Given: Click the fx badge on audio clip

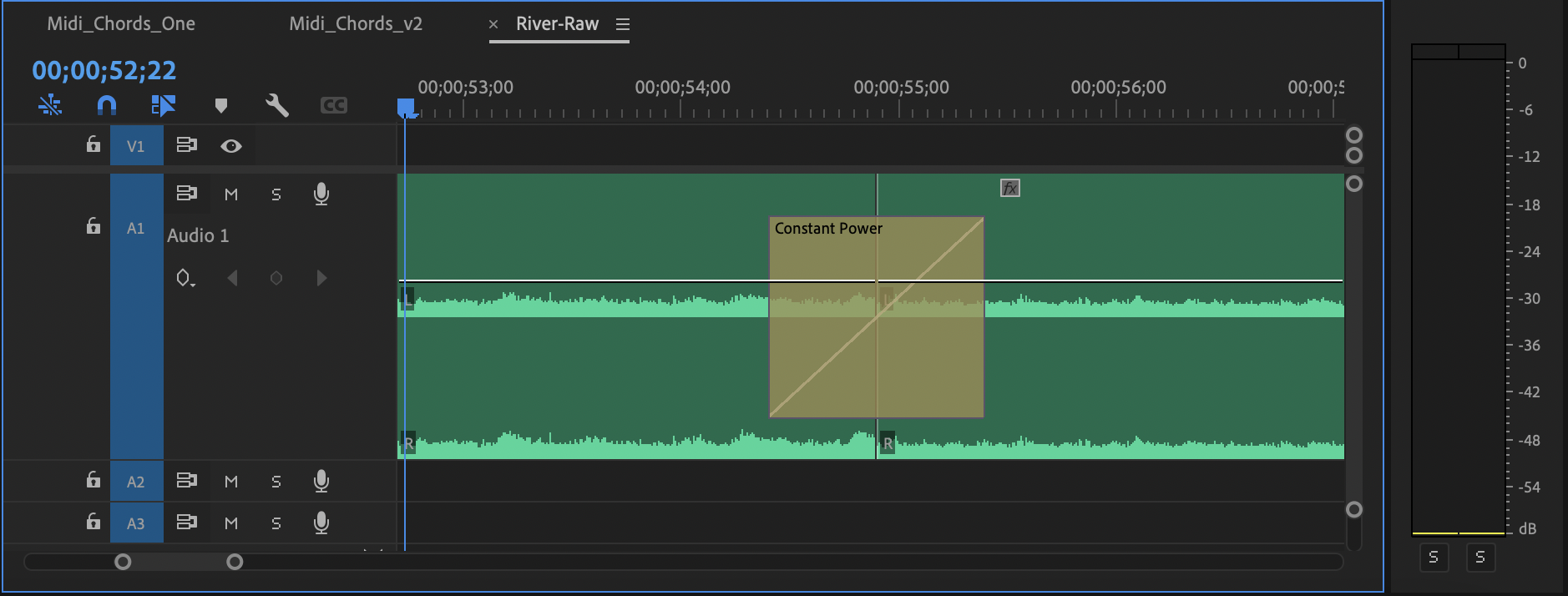Looking at the screenshot, I should (1010, 188).
